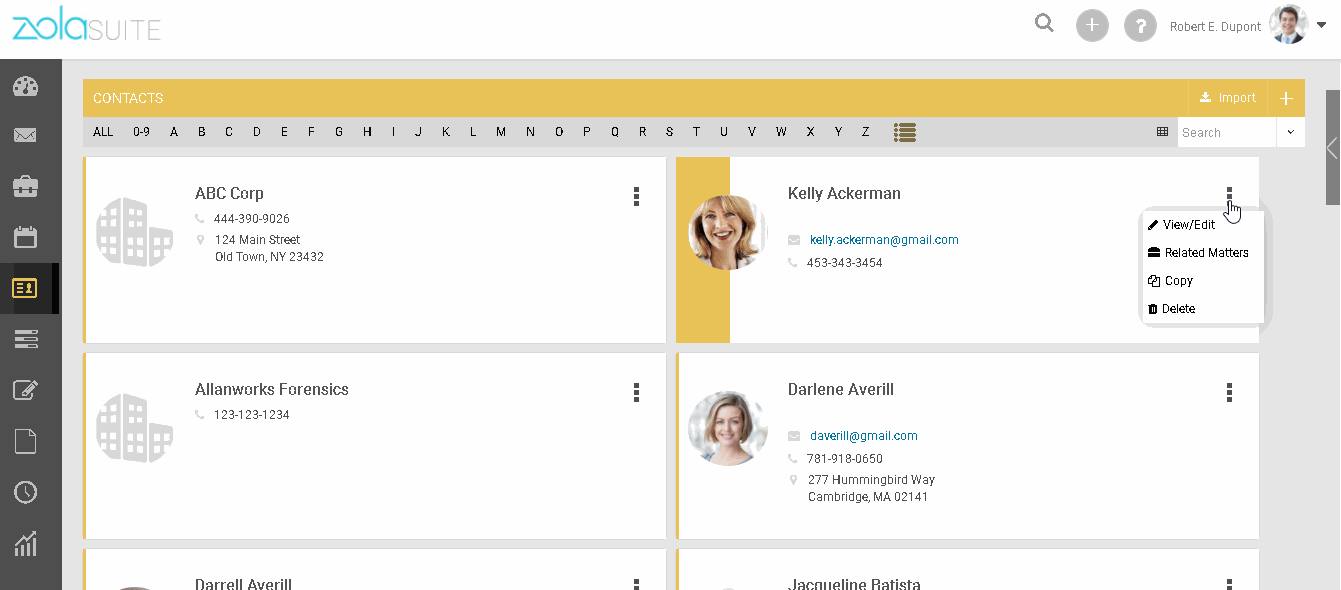Expand the user account dropdown arrow
The width and height of the screenshot is (1341, 590).
coord(1321,26)
